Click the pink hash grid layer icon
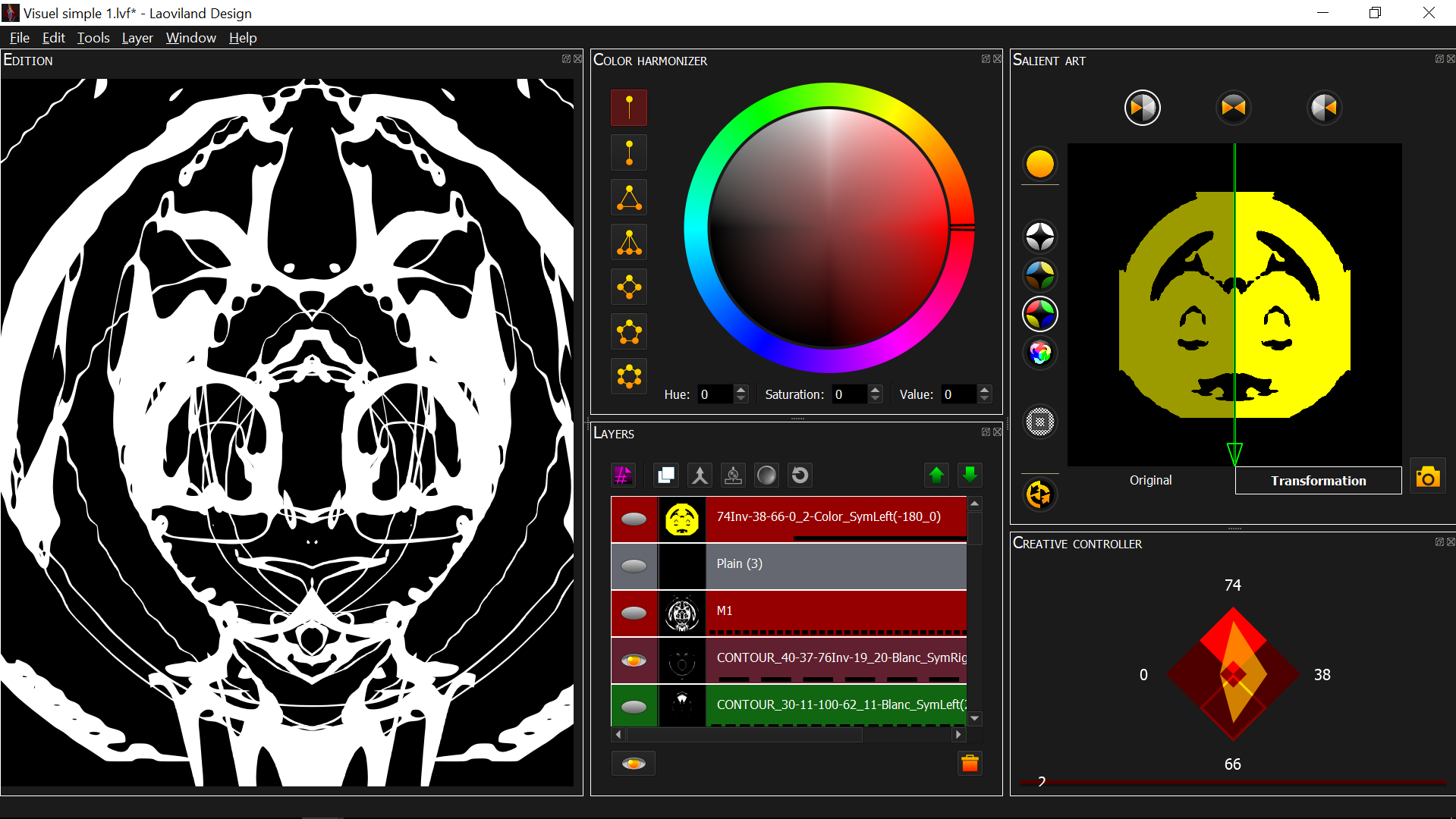The height and width of the screenshot is (819, 1456). pos(623,475)
